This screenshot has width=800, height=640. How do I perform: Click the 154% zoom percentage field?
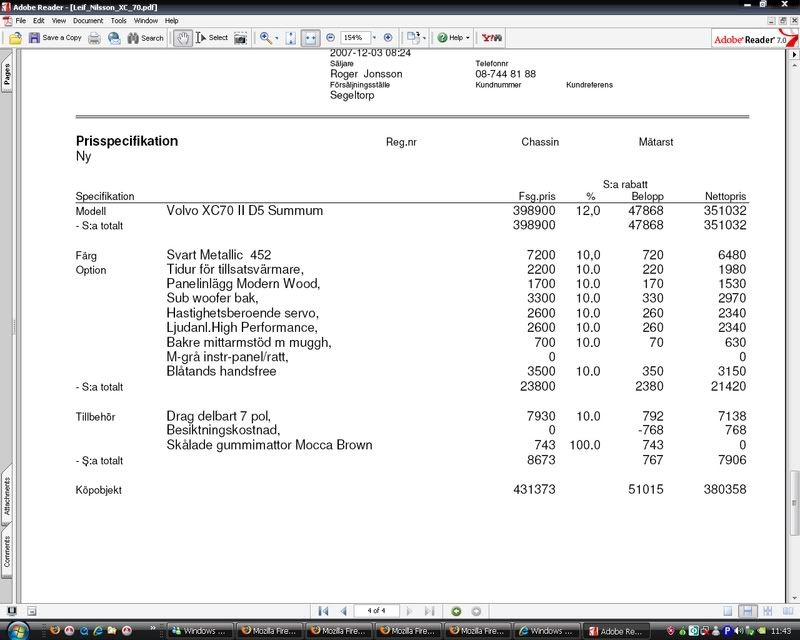coord(355,38)
